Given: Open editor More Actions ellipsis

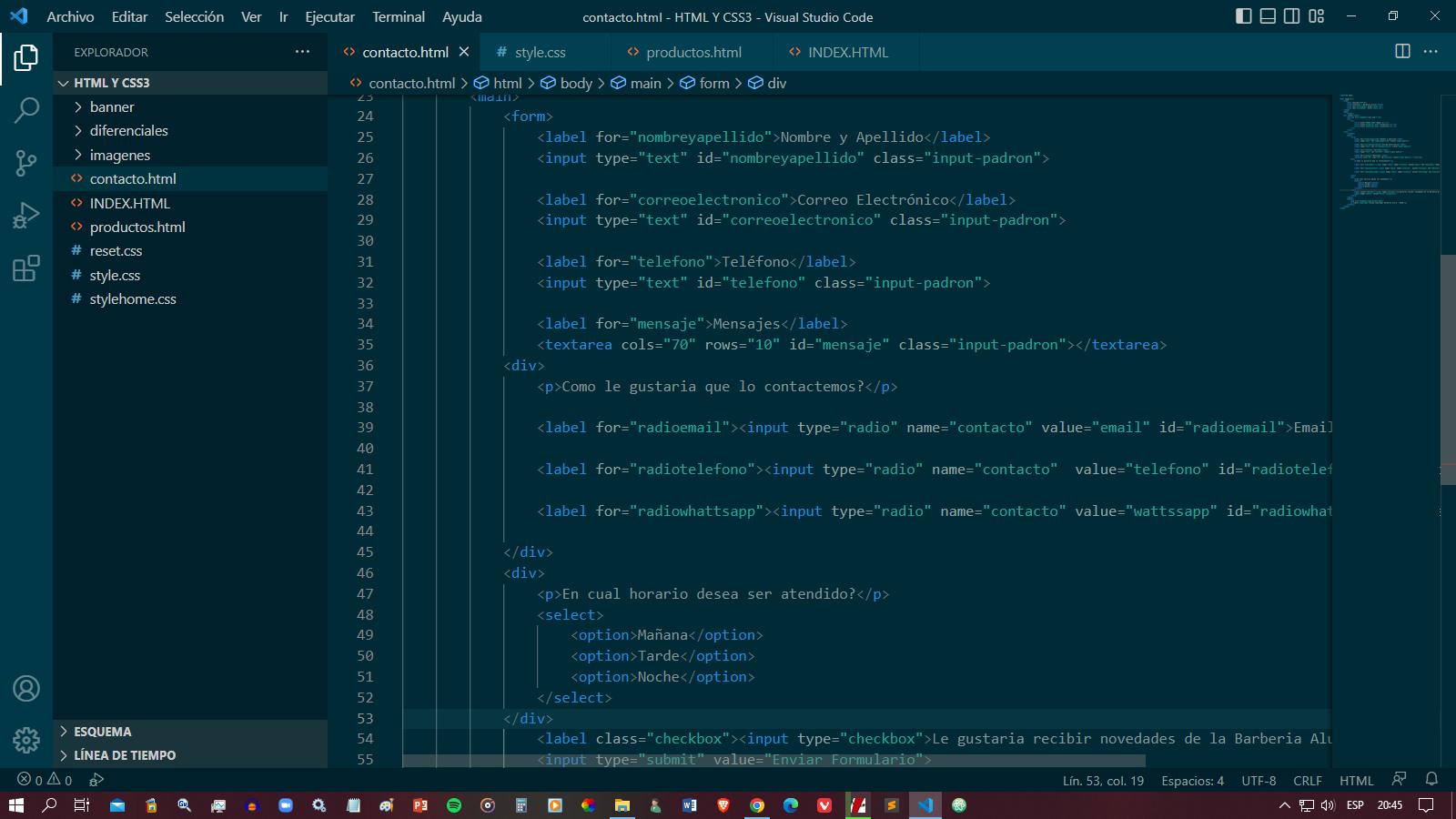Looking at the screenshot, I should point(1431,52).
